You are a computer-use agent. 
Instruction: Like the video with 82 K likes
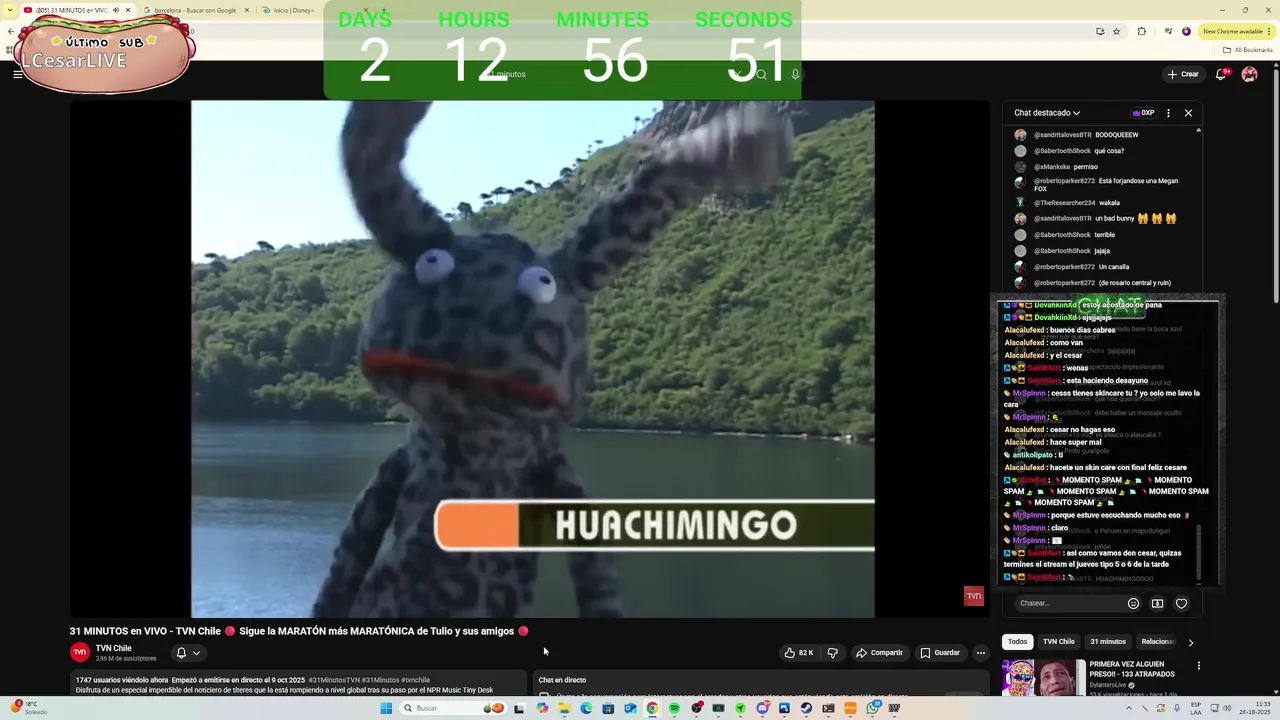798,652
